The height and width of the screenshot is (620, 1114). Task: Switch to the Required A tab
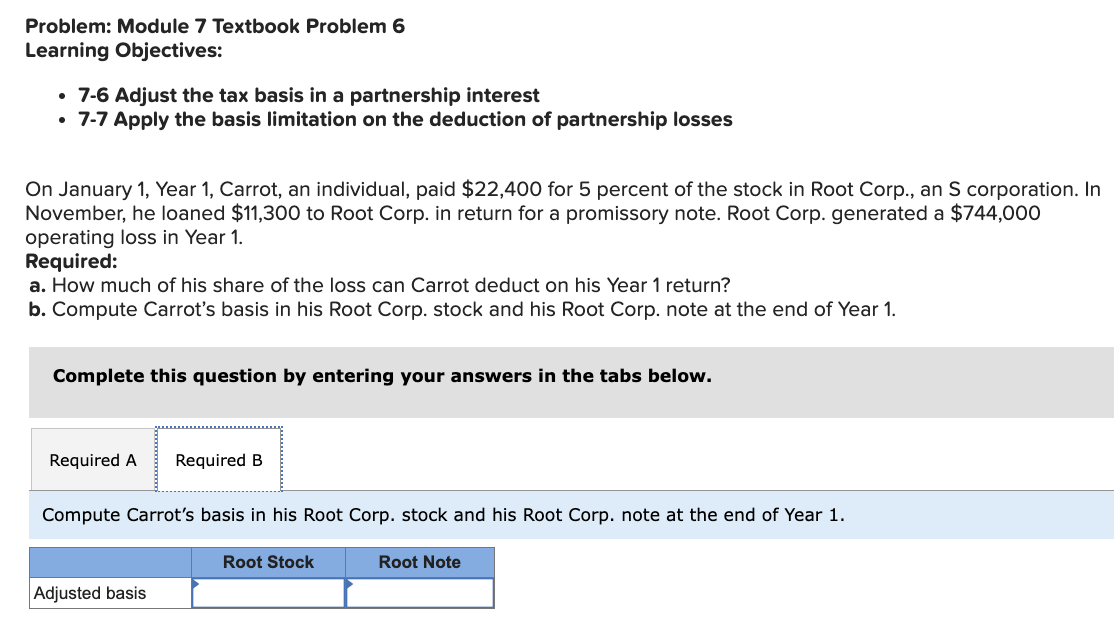point(92,459)
